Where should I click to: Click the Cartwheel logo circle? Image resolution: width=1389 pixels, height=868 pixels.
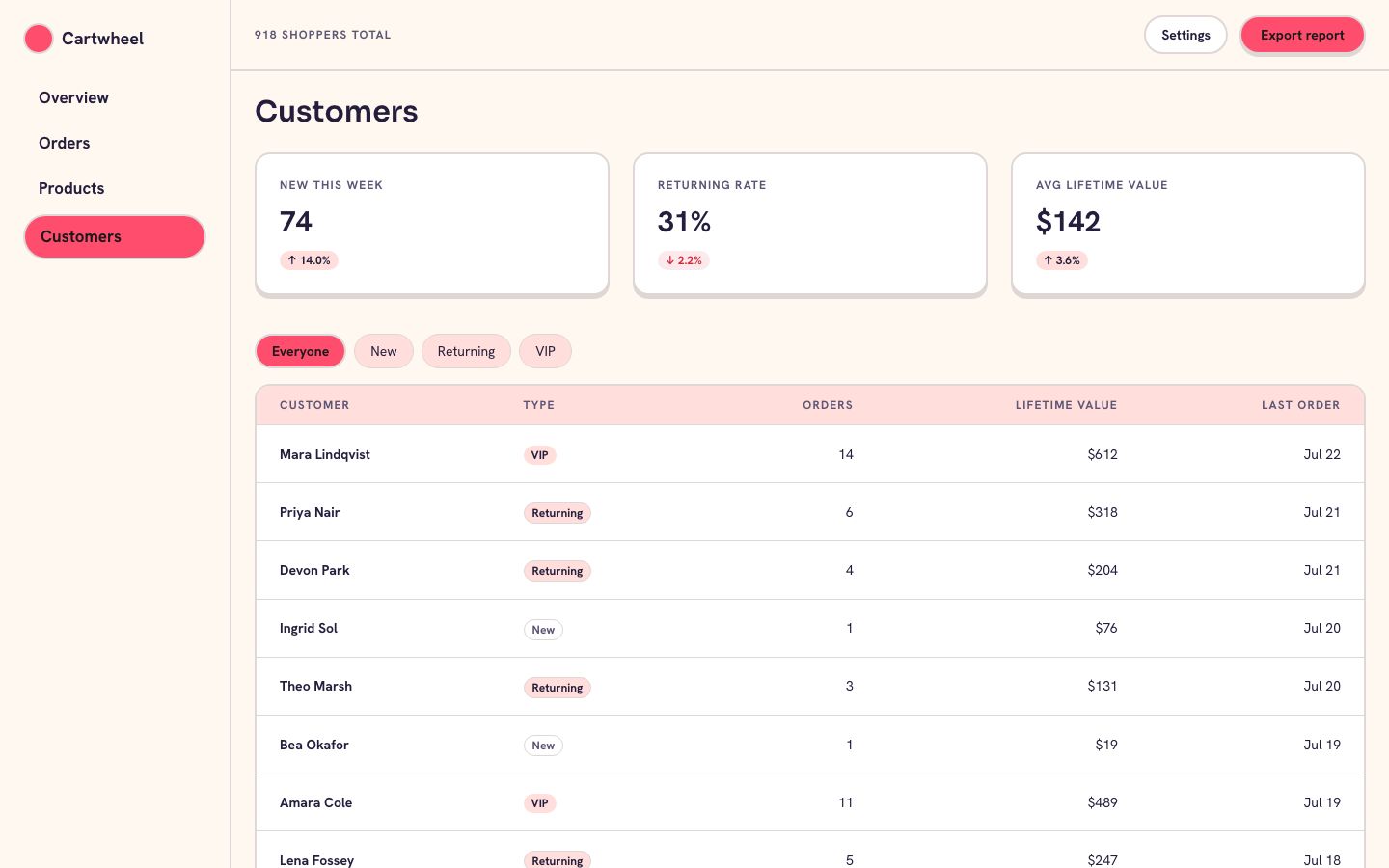click(x=39, y=39)
